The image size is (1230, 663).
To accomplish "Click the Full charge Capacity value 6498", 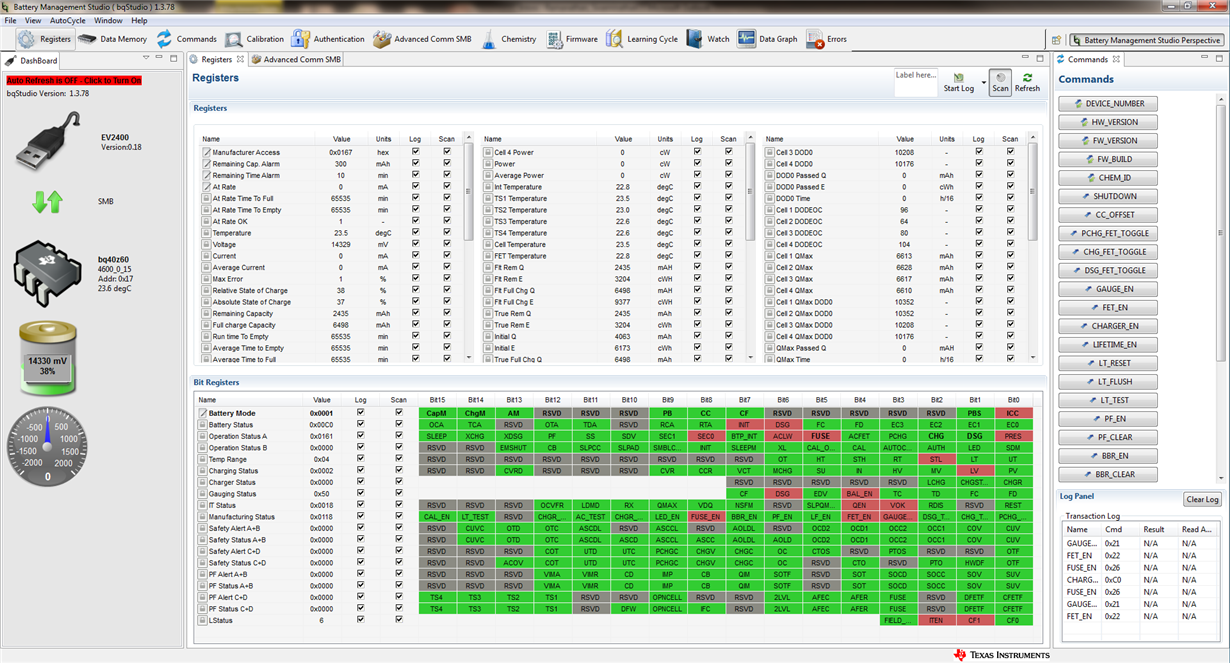I will [341, 325].
